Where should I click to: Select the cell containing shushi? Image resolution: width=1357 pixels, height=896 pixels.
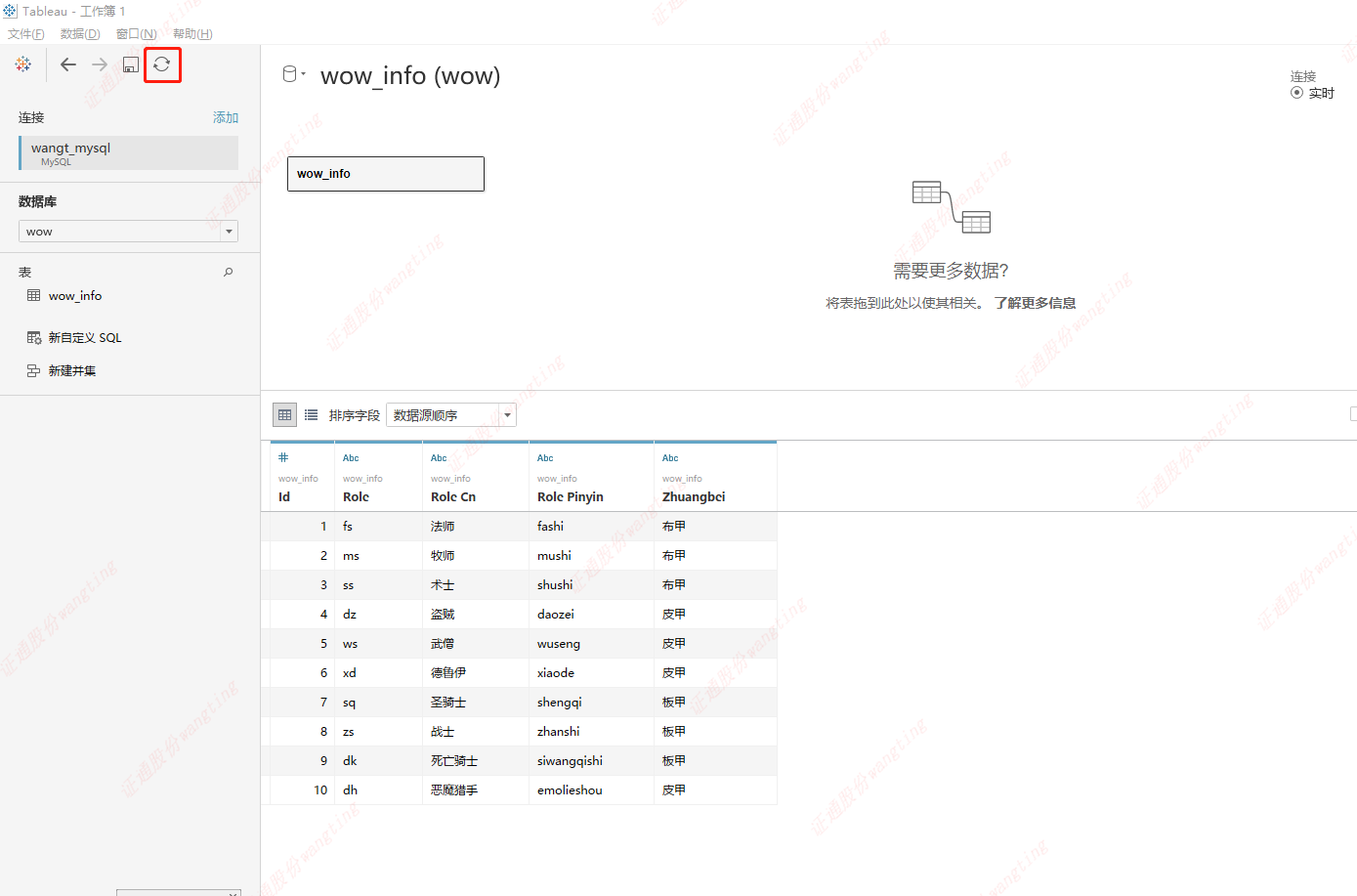(591, 584)
